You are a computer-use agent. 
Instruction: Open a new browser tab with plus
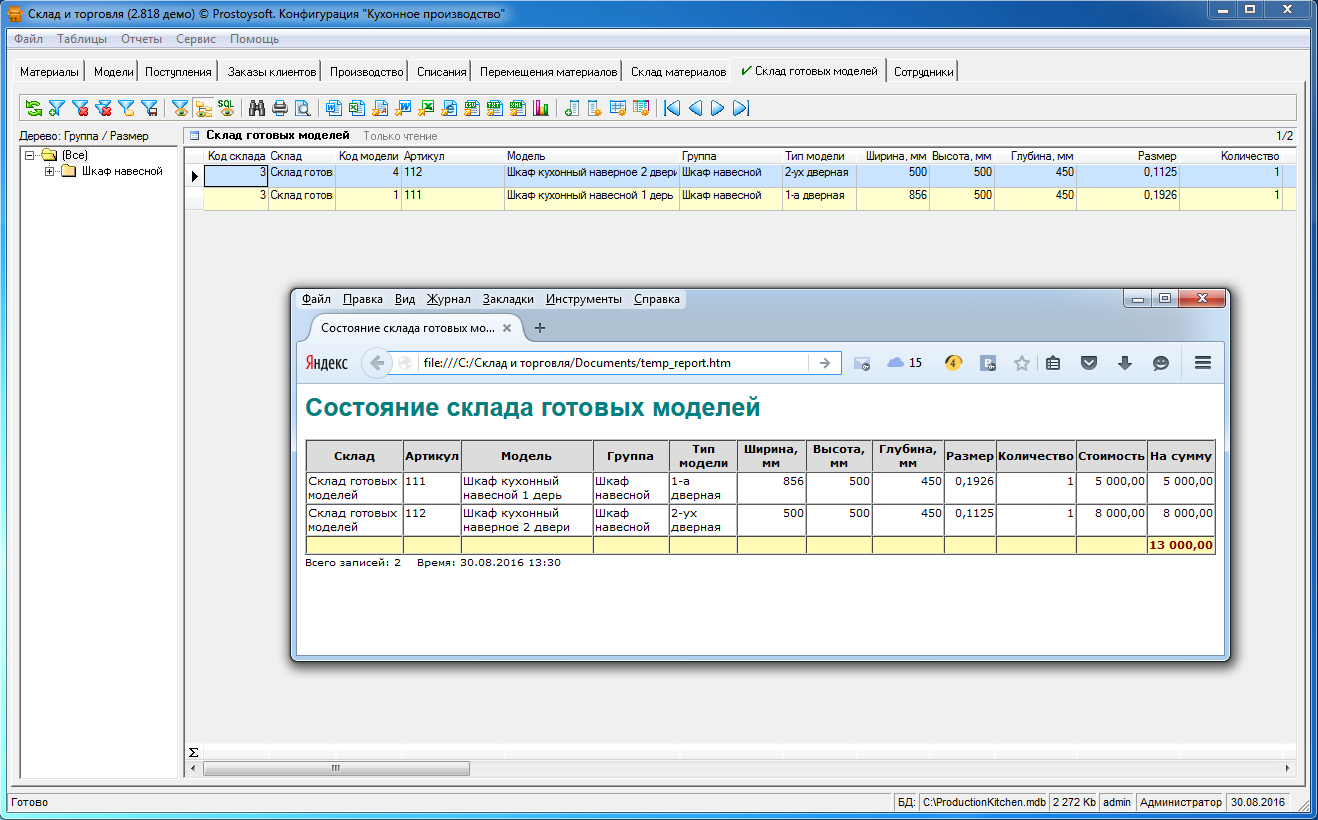[540, 328]
